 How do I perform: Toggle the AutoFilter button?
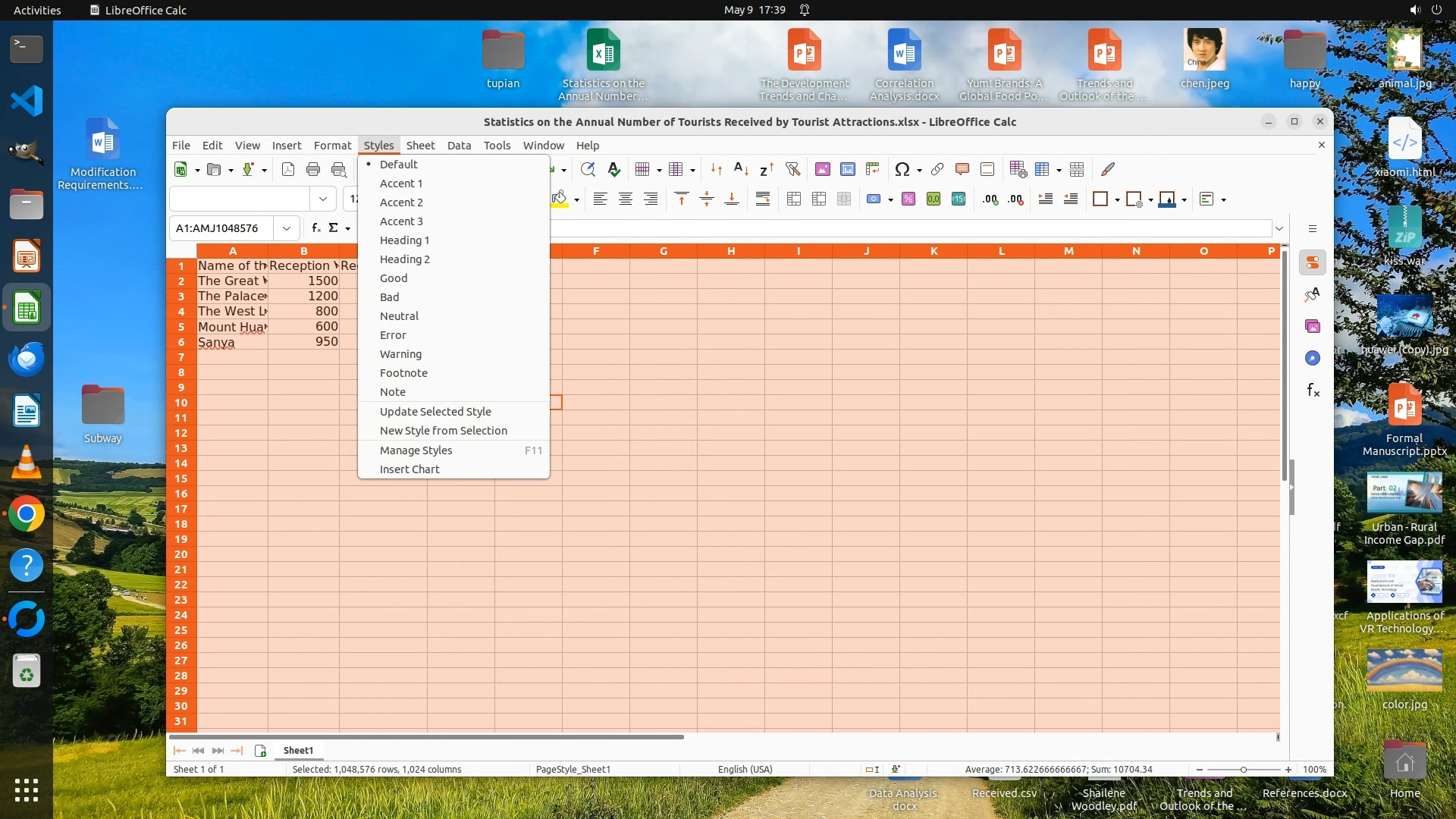[792, 169]
